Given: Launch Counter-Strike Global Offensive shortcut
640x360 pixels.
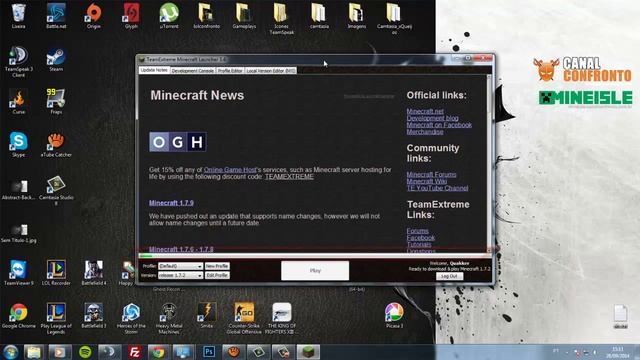Looking at the screenshot, I should (x=244, y=318).
